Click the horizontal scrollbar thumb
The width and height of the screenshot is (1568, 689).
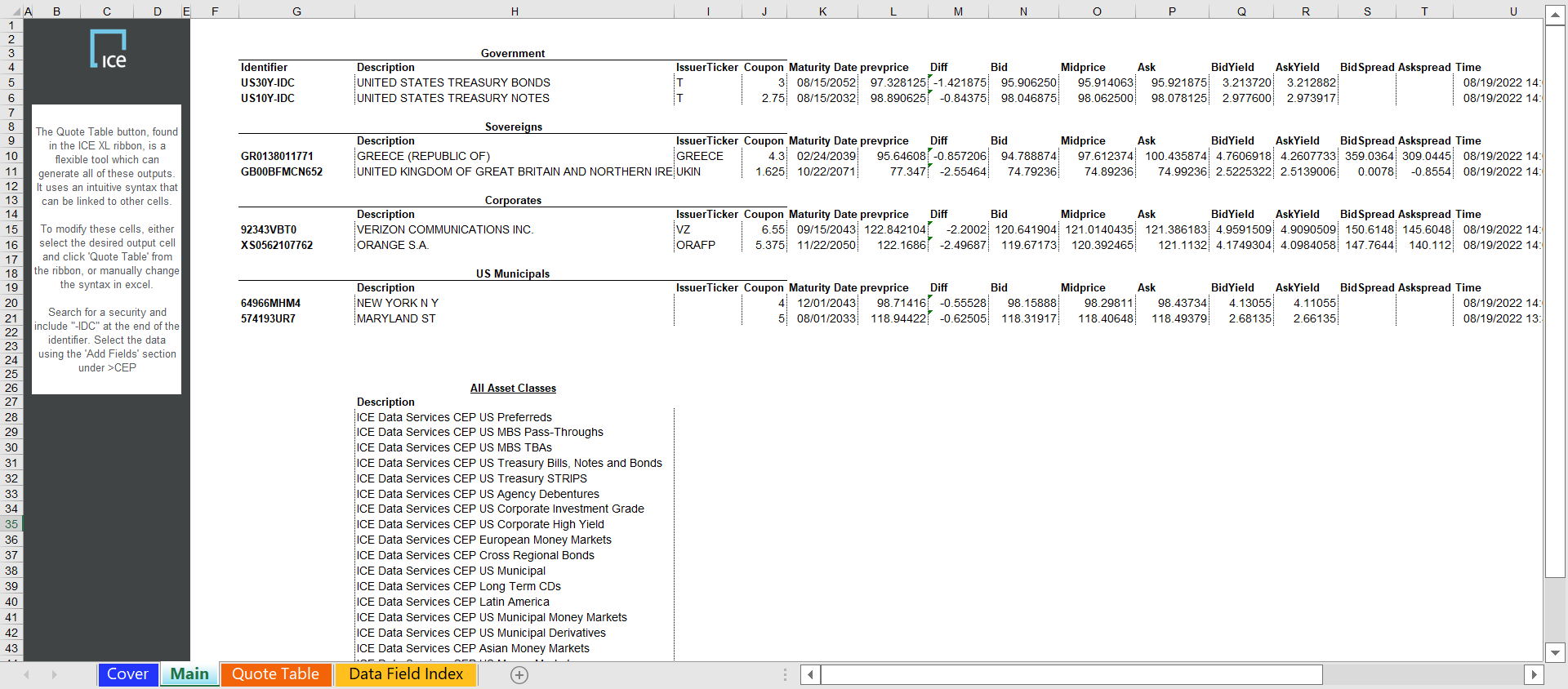click(x=1071, y=675)
